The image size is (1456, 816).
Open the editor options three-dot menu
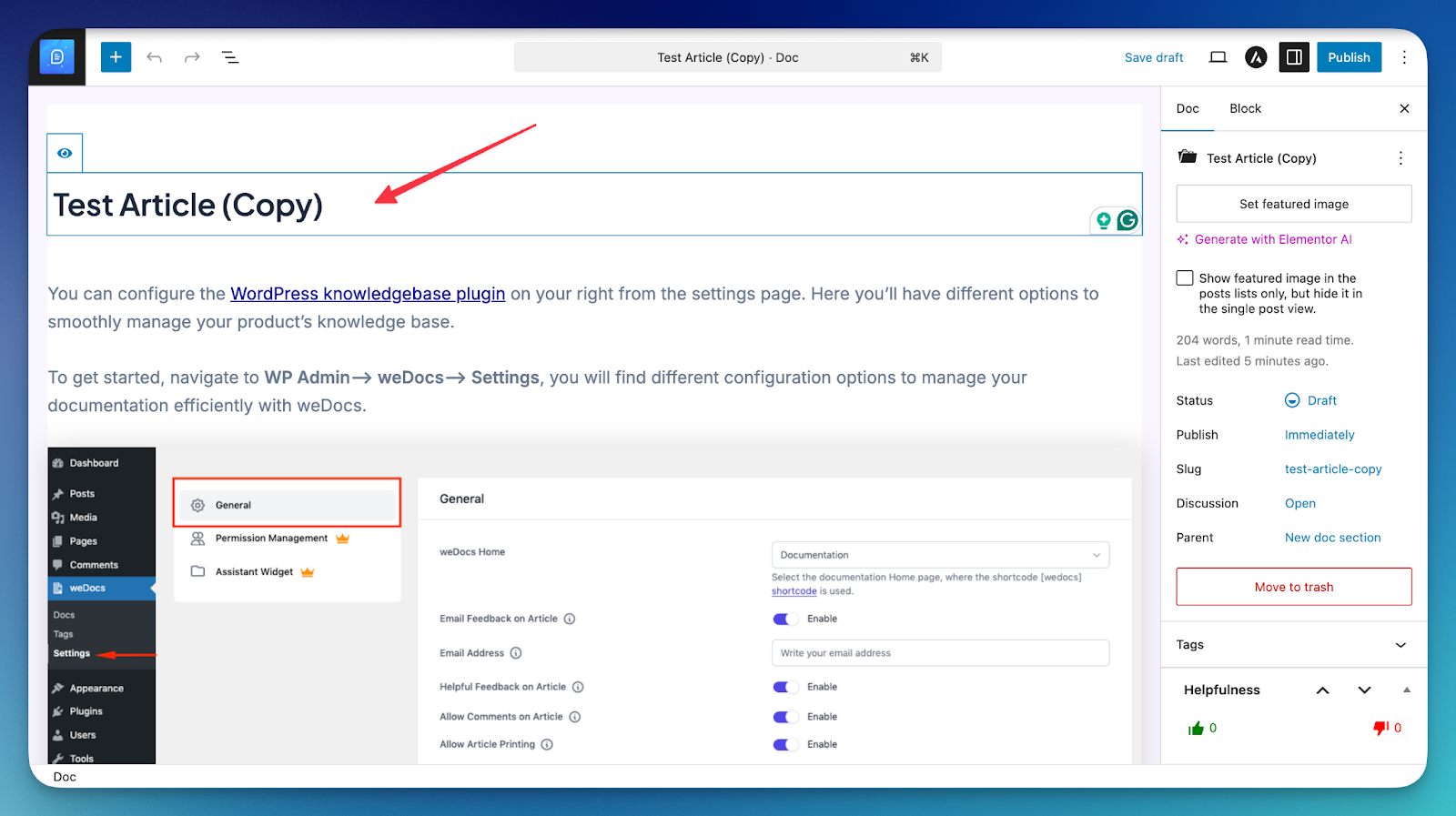tap(1404, 57)
